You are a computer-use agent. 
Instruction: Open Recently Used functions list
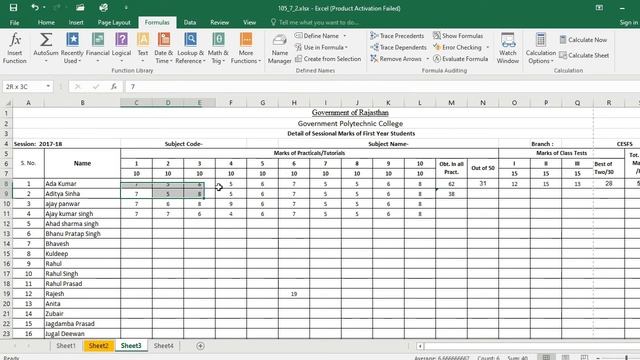point(72,48)
